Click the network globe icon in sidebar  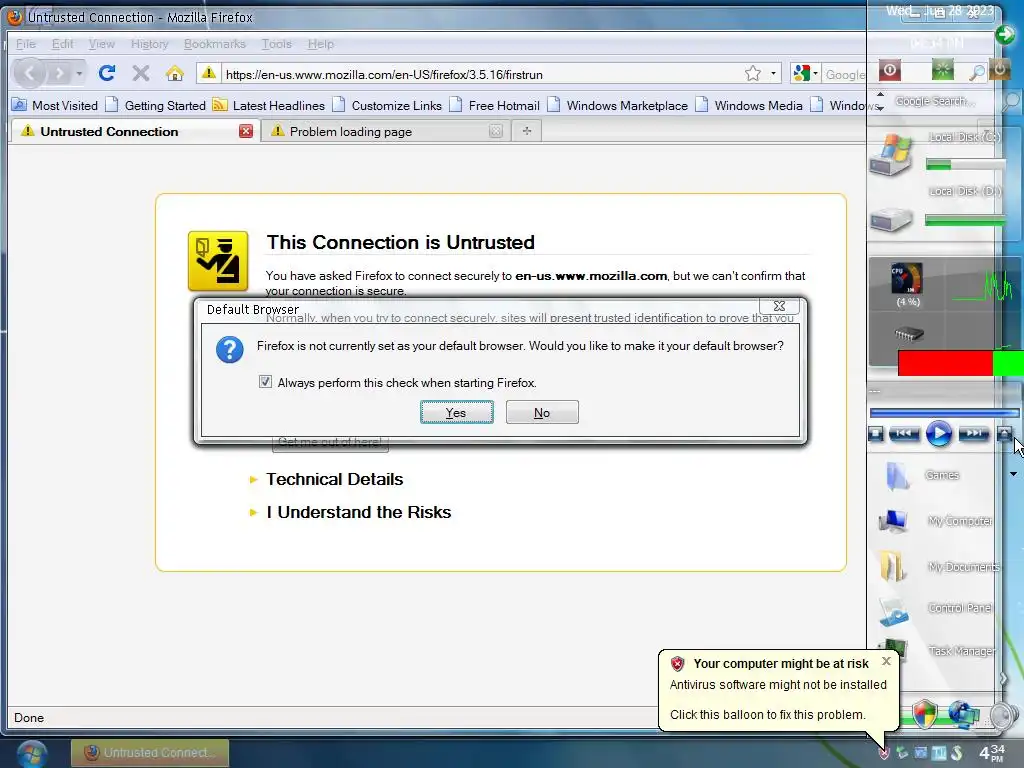pos(964,714)
